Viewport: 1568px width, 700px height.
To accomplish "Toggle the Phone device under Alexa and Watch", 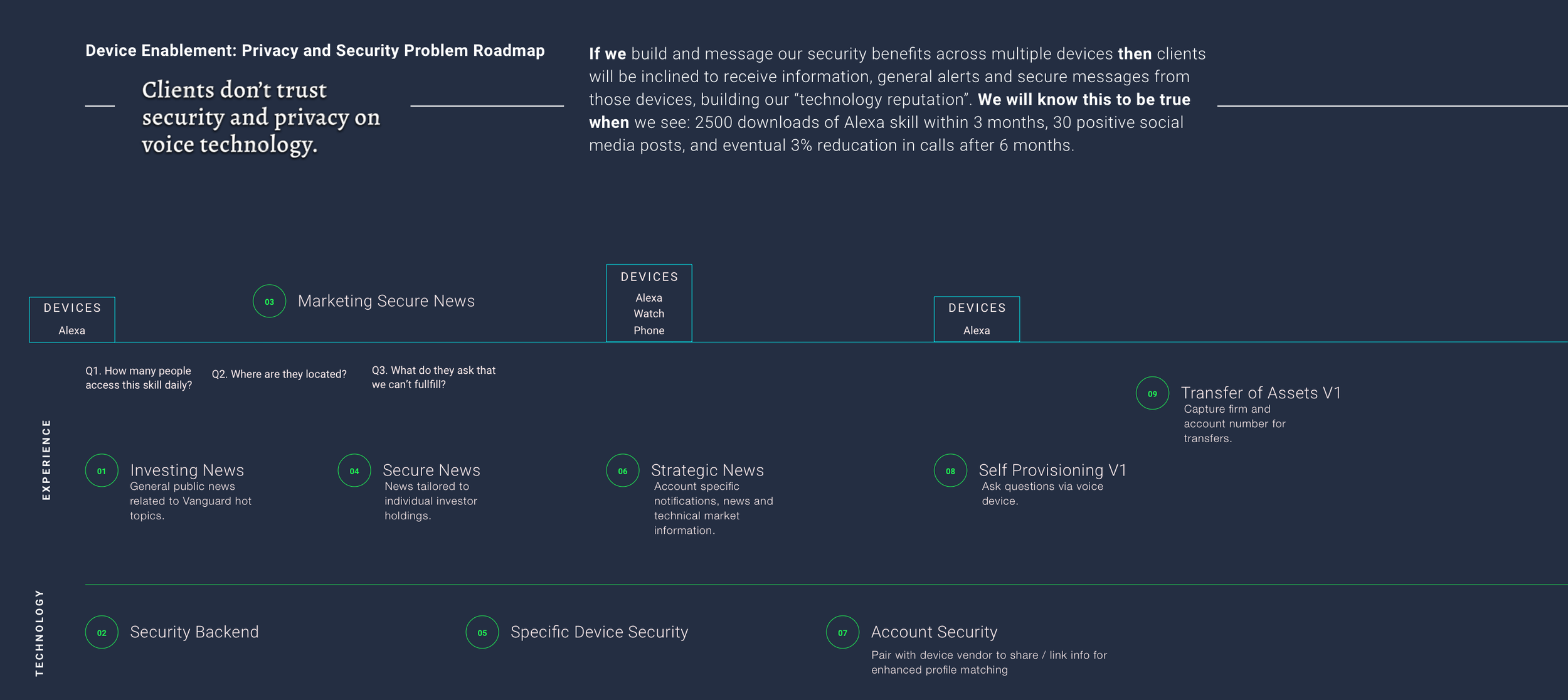I will tap(649, 330).
